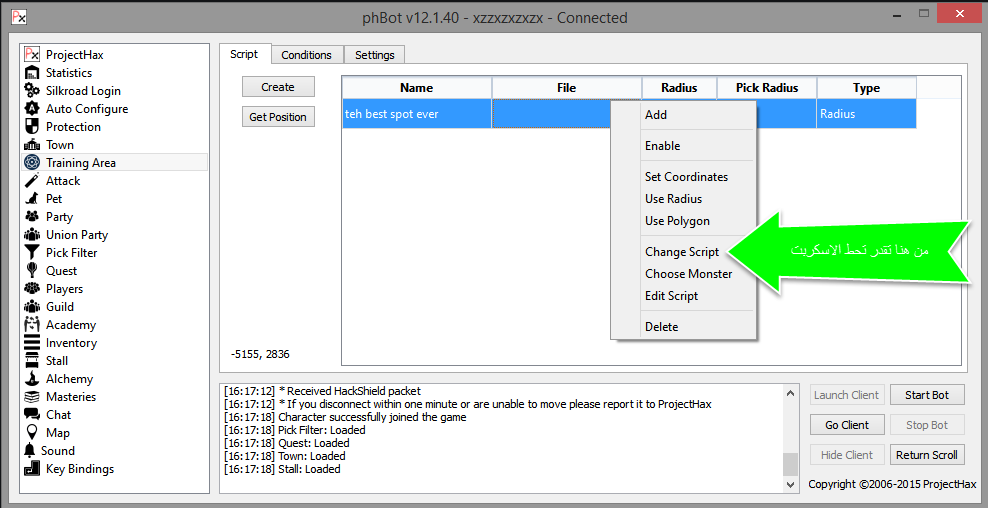Click the Create button
Viewport: 988px width, 508px height.
278,87
